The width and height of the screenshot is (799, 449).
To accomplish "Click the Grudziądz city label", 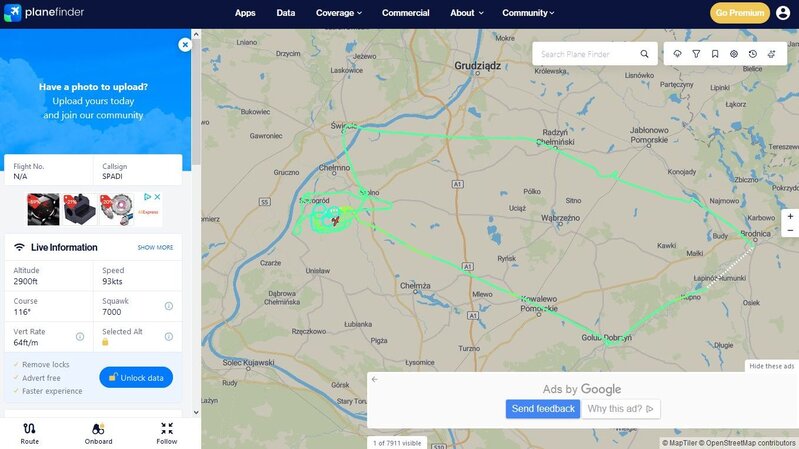I will pos(477,66).
